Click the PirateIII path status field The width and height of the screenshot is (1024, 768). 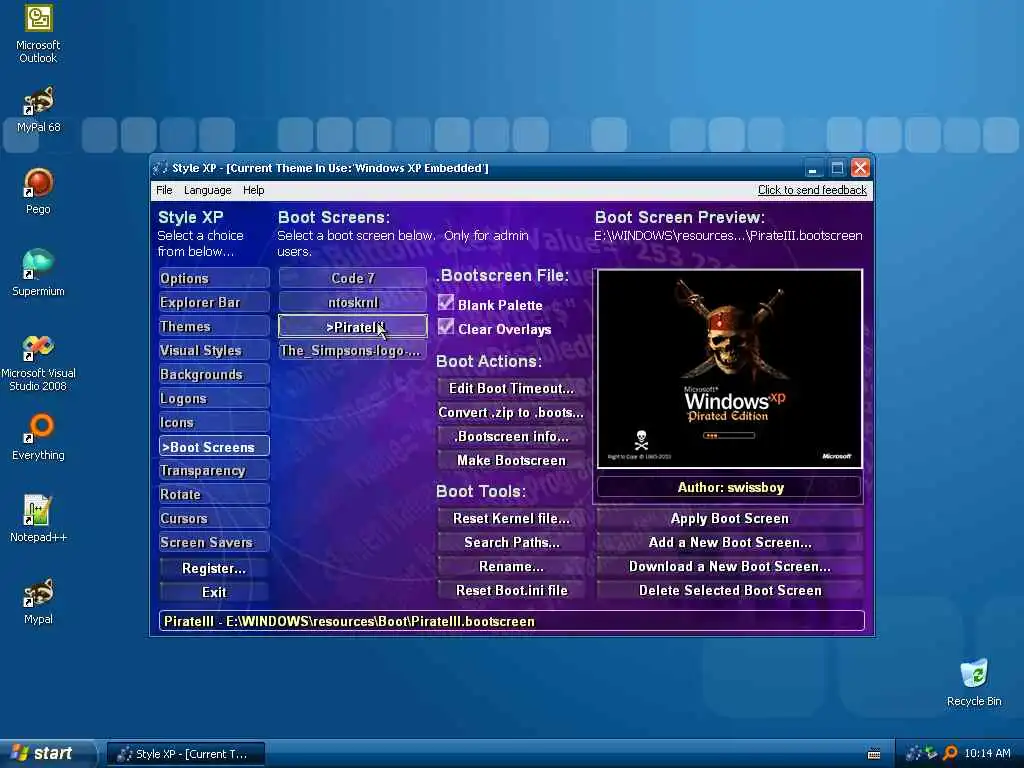pyautogui.click(x=511, y=621)
